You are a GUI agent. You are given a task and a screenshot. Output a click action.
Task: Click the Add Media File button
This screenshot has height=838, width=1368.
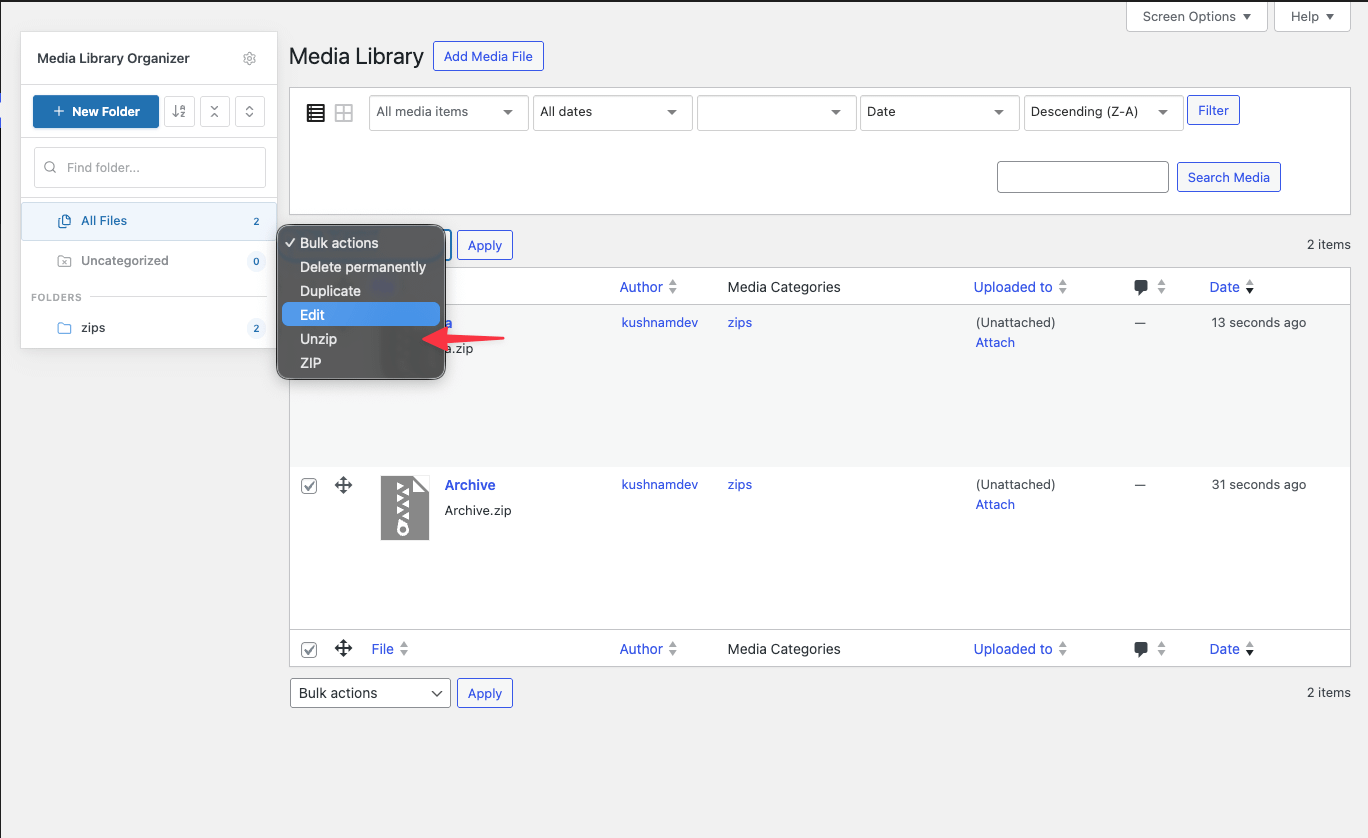pyautogui.click(x=488, y=56)
